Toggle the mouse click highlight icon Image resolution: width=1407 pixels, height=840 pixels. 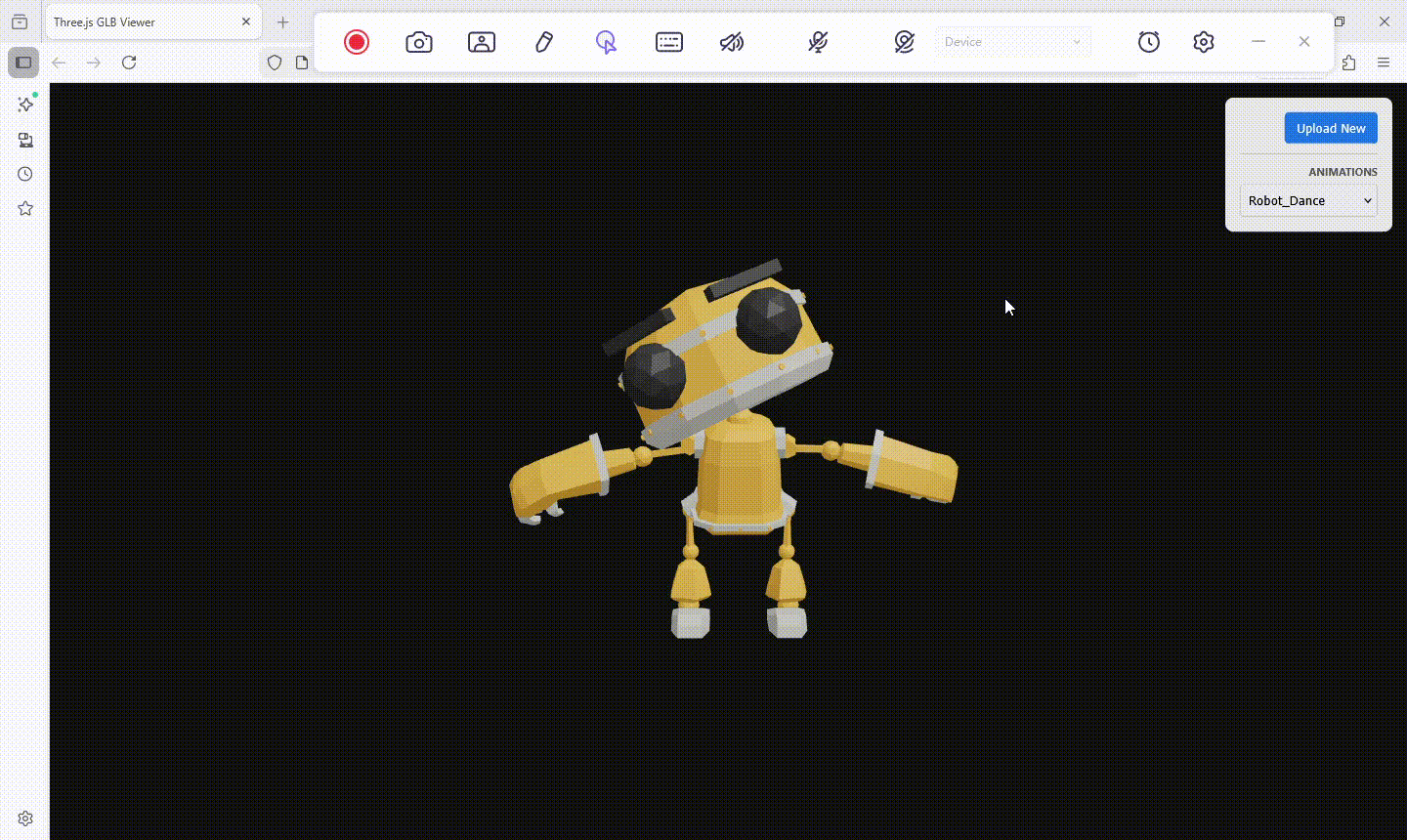[607, 42]
